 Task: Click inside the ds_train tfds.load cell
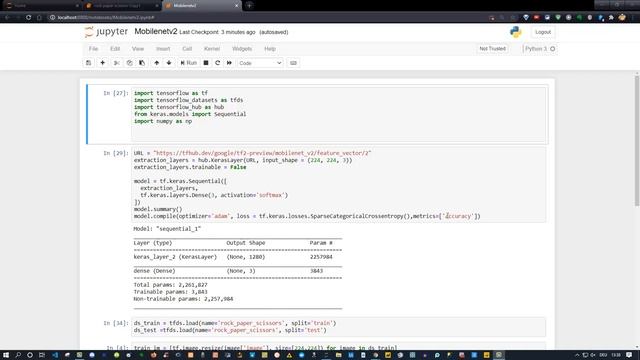click(338, 327)
